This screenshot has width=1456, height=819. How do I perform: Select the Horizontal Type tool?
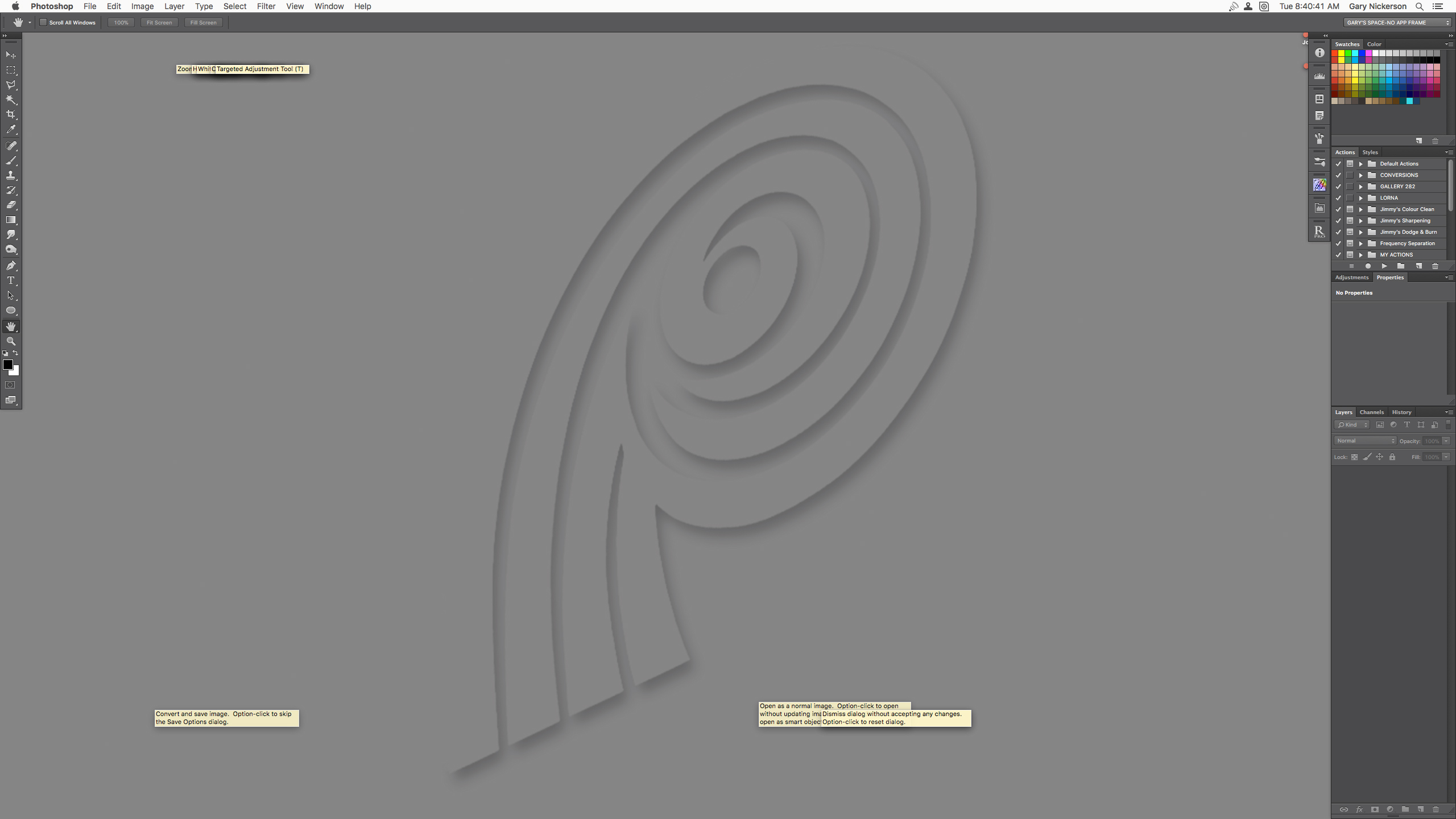11,280
